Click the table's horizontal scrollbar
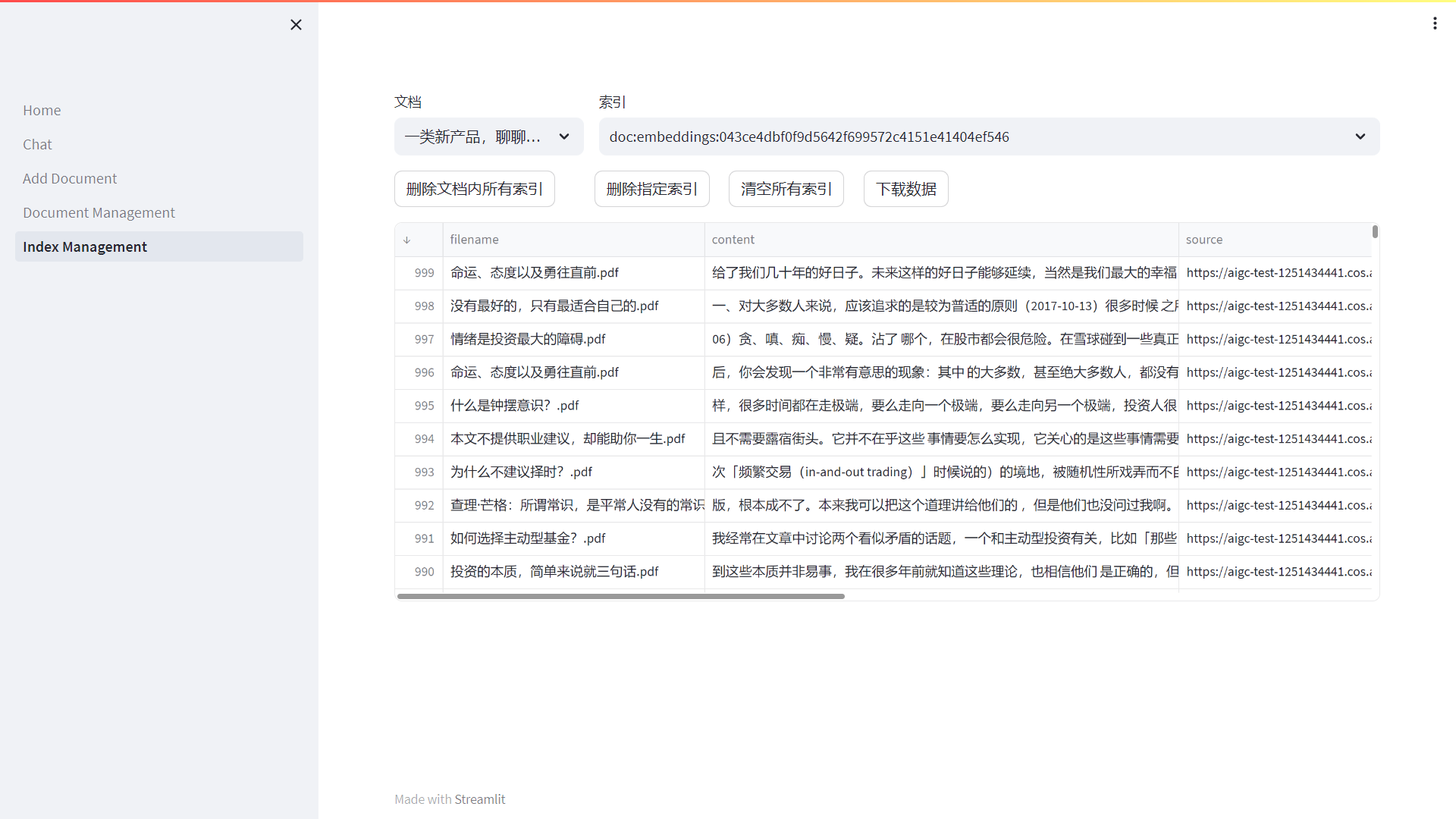 620,596
